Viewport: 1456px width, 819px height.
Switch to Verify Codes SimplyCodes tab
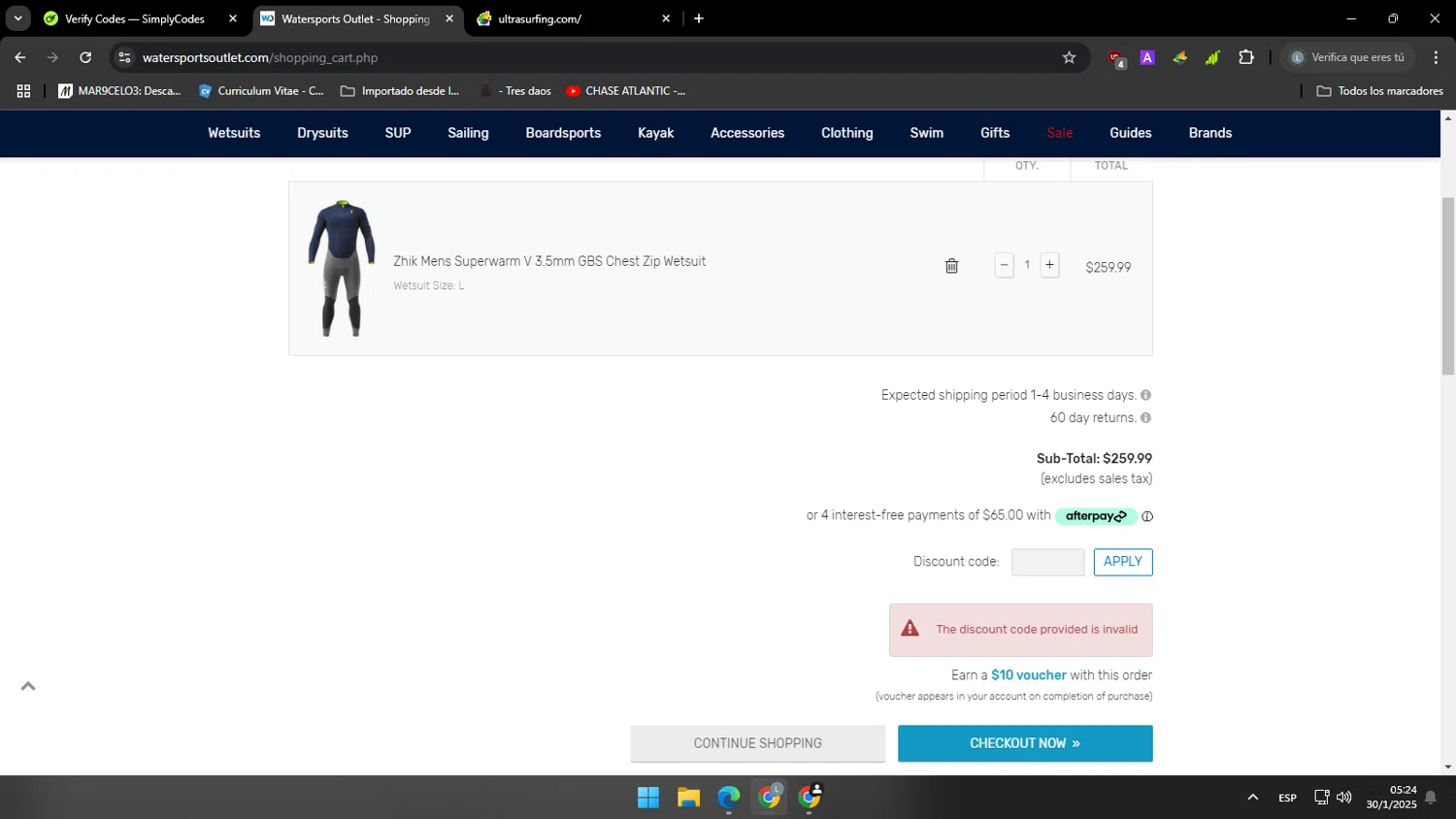point(134,18)
